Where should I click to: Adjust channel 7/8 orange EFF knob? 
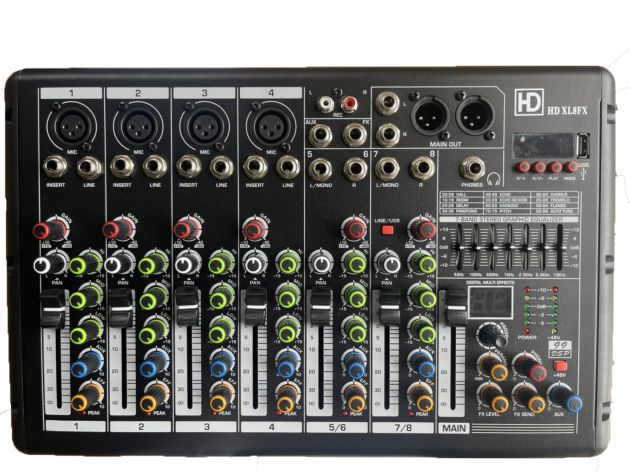[421, 398]
